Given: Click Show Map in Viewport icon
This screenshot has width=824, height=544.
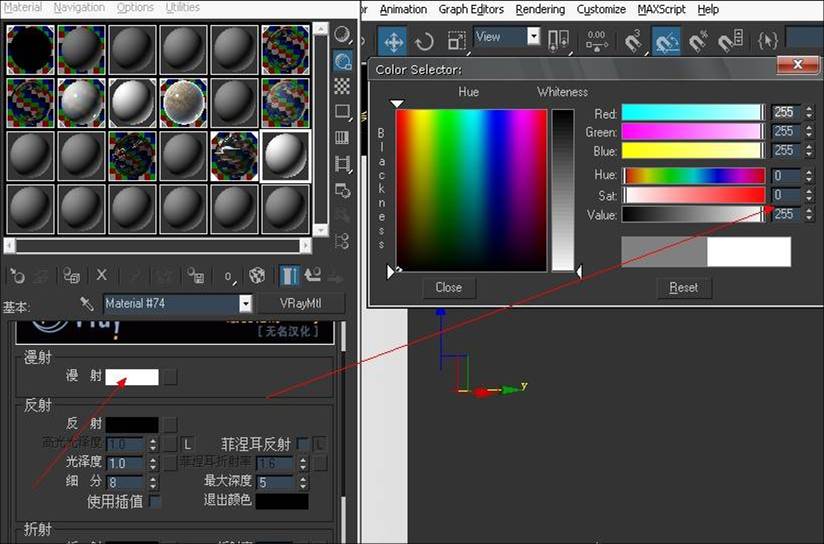Looking at the screenshot, I should [256, 275].
